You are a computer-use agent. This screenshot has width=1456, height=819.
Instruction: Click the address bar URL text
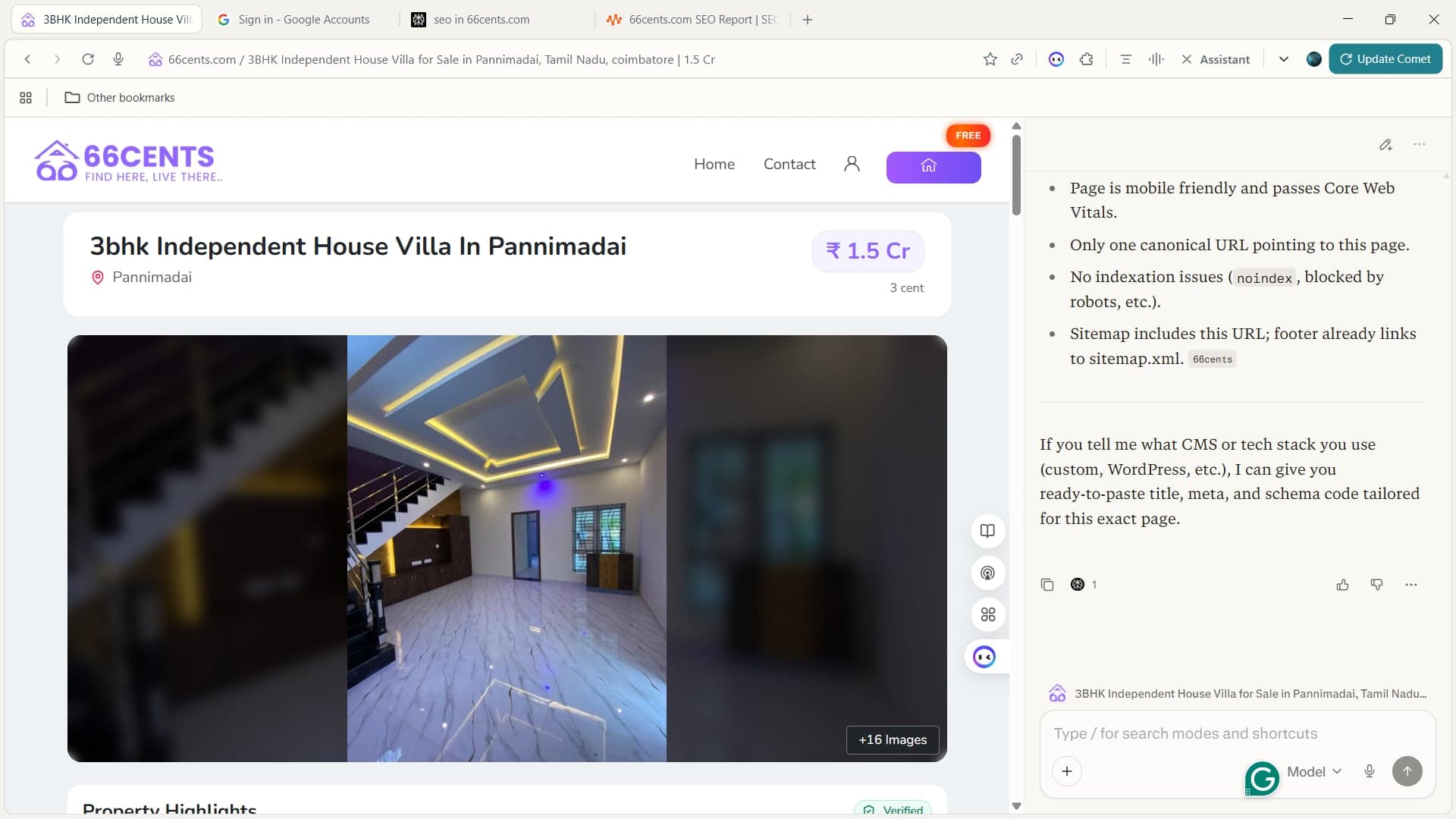pyautogui.click(x=441, y=59)
